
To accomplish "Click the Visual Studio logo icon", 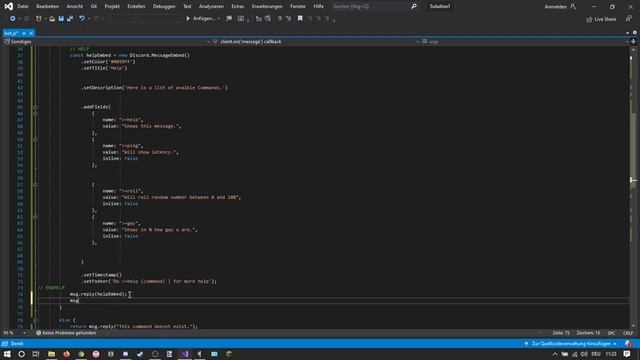I will coord(8,6).
